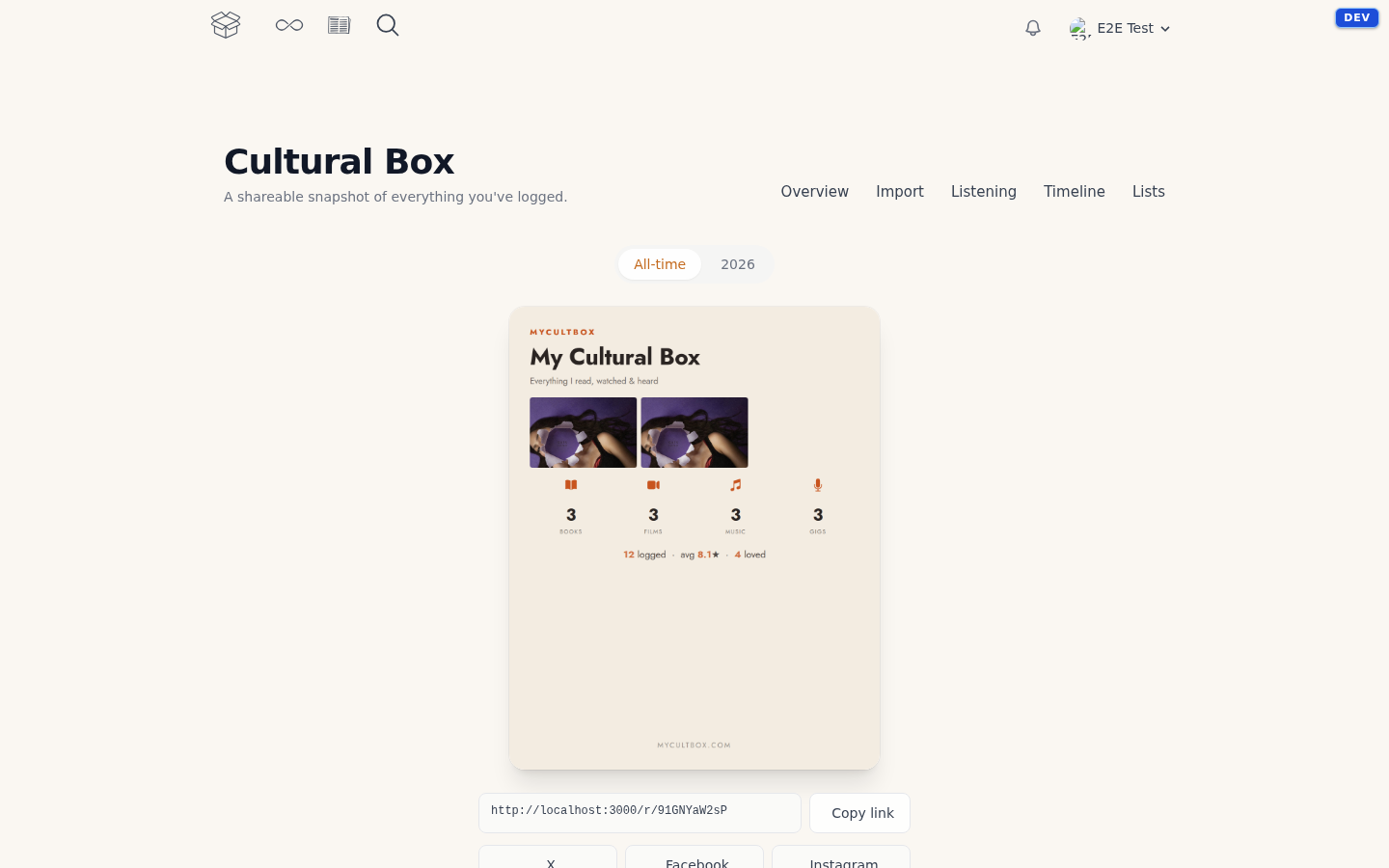Switch to the Listening tab

[x=984, y=191]
